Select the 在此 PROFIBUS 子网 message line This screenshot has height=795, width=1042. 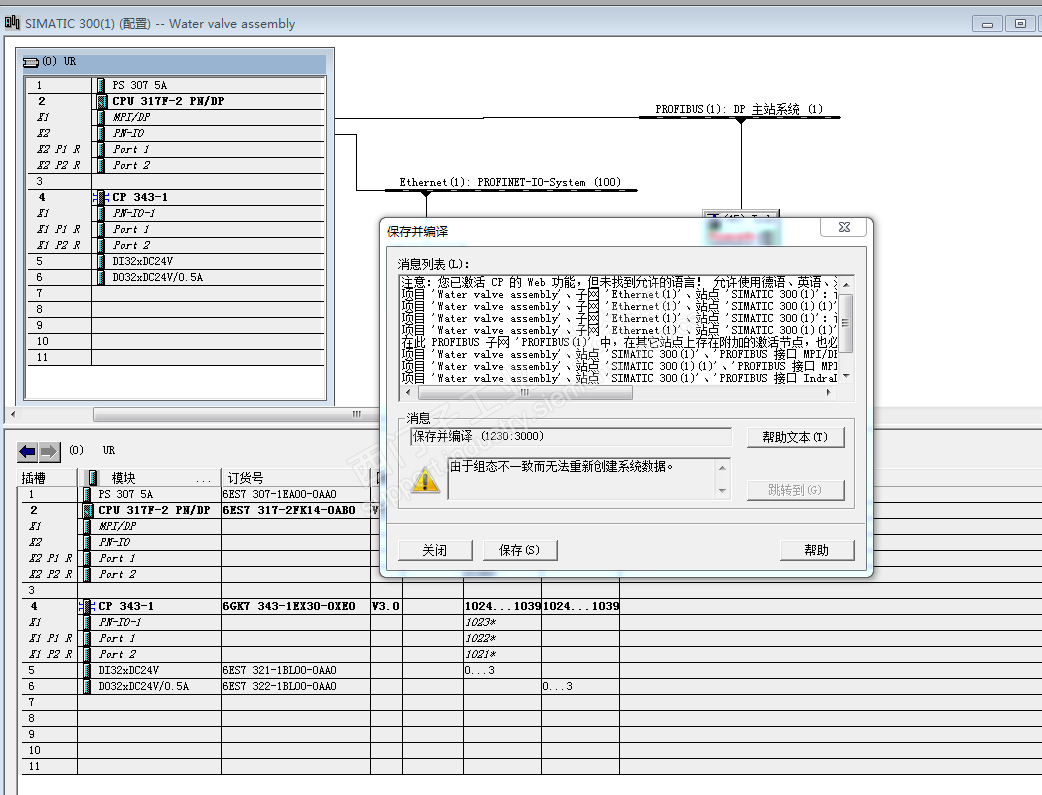coord(619,342)
